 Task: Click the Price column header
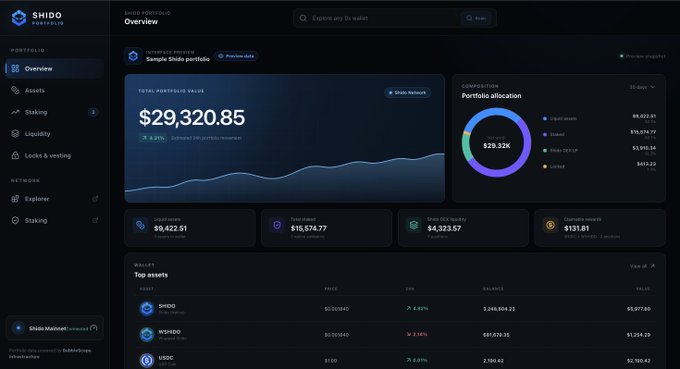tap(331, 289)
